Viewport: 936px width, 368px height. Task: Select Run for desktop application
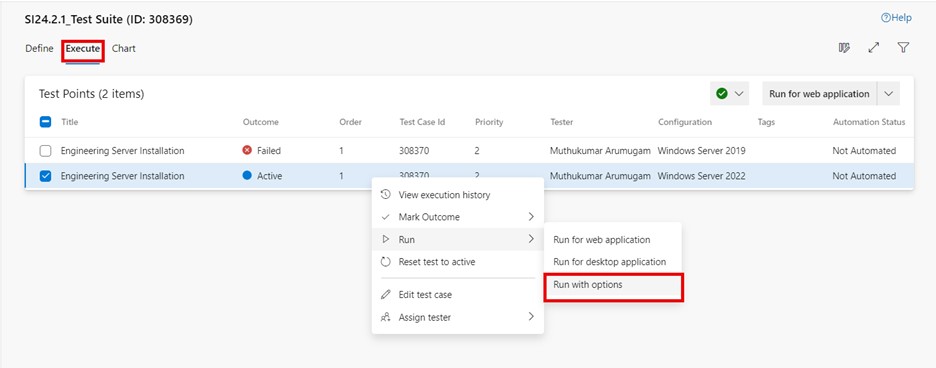(612, 262)
